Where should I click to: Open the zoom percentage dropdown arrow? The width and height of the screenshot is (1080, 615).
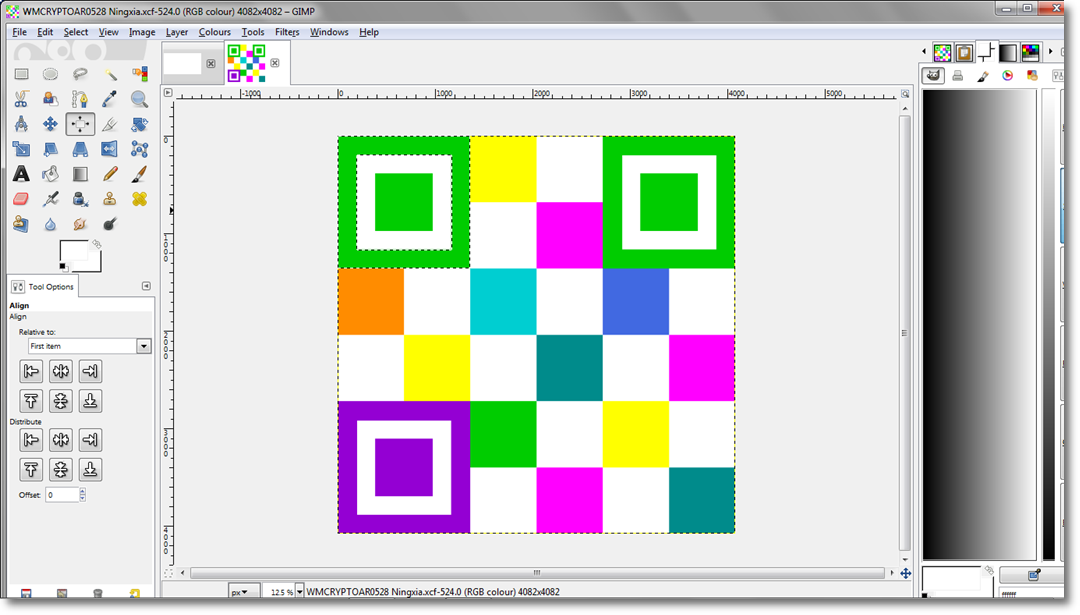tap(300, 592)
